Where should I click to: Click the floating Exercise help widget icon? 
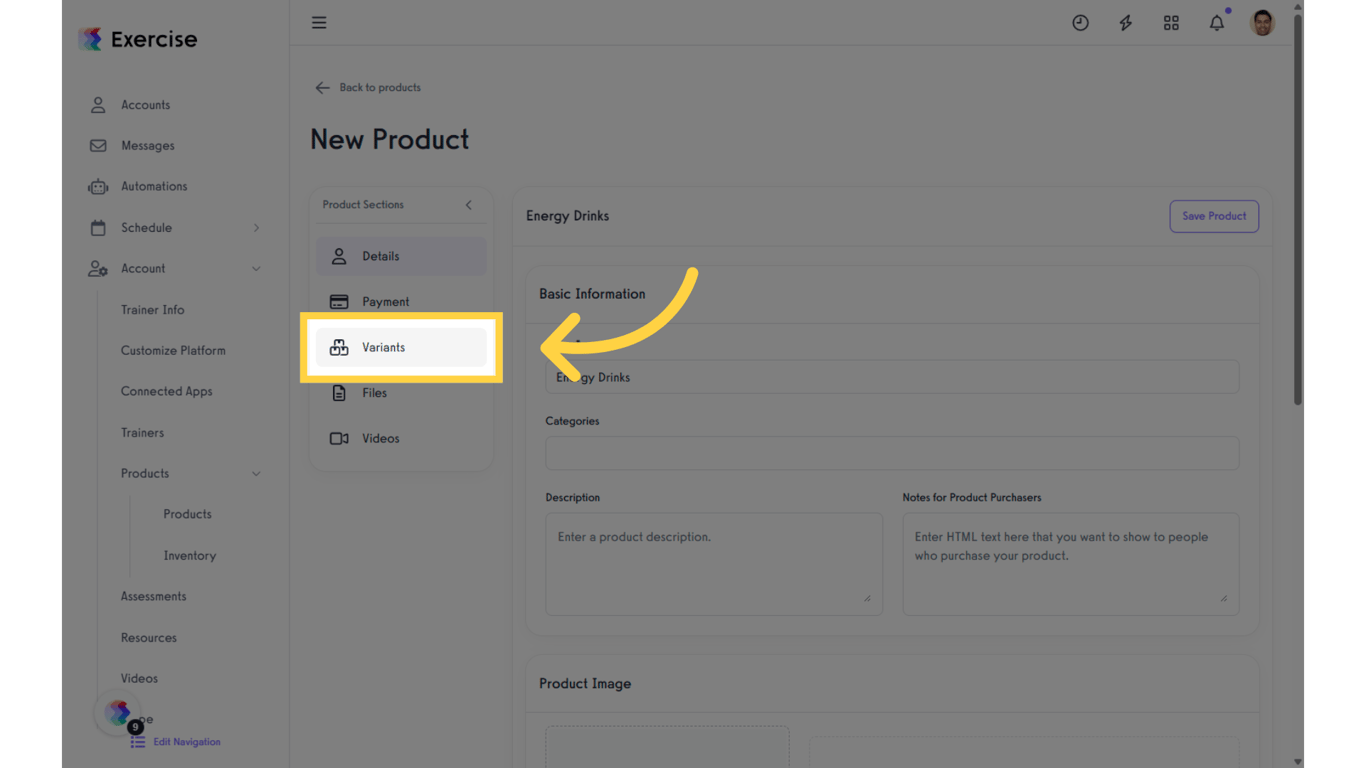pyautogui.click(x=118, y=712)
